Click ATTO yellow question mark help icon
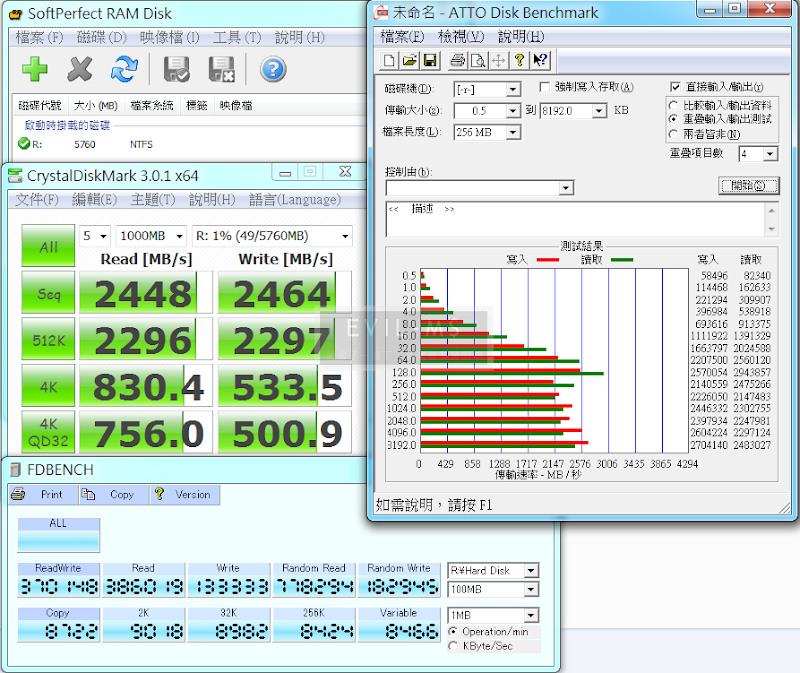This screenshot has width=800, height=673. tap(519, 61)
